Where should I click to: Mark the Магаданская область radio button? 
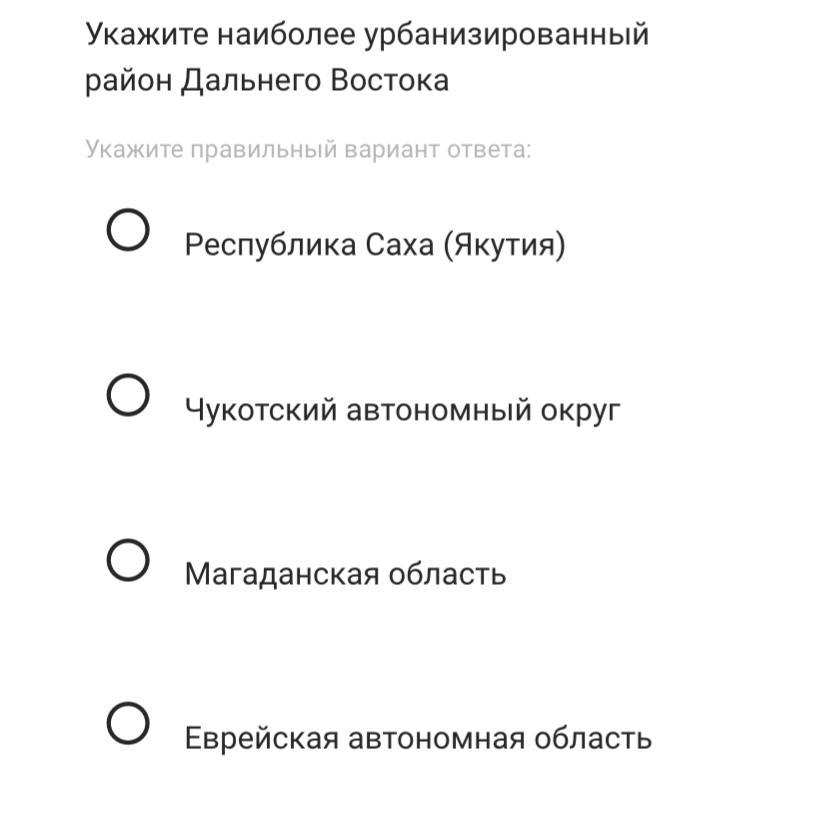click(x=128, y=560)
